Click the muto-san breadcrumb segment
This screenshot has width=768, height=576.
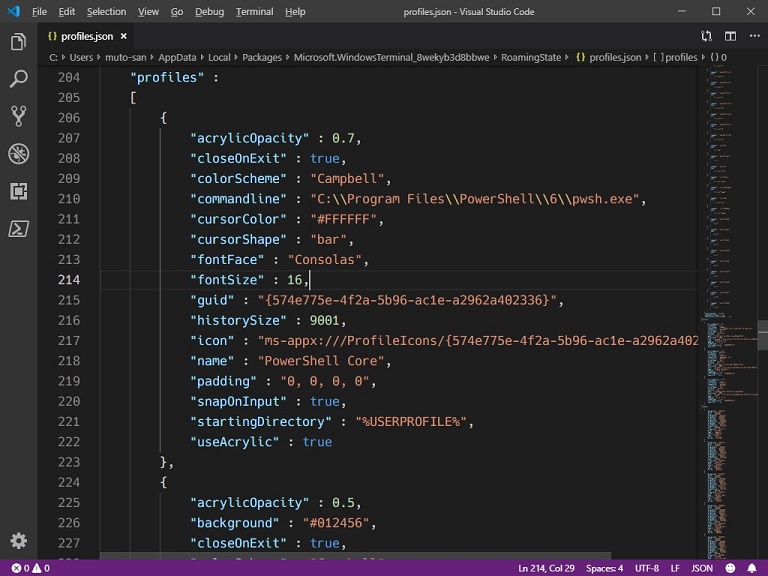[x=125, y=57]
